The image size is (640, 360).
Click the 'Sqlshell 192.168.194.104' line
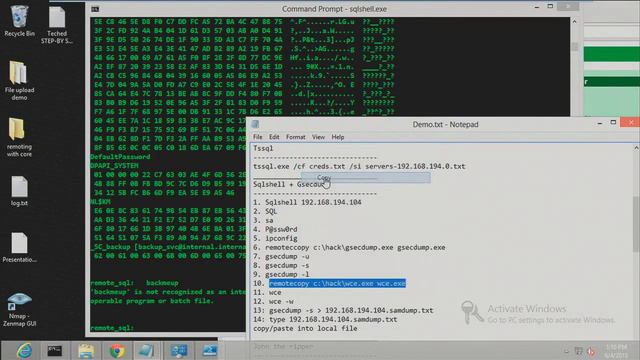coord(307,202)
